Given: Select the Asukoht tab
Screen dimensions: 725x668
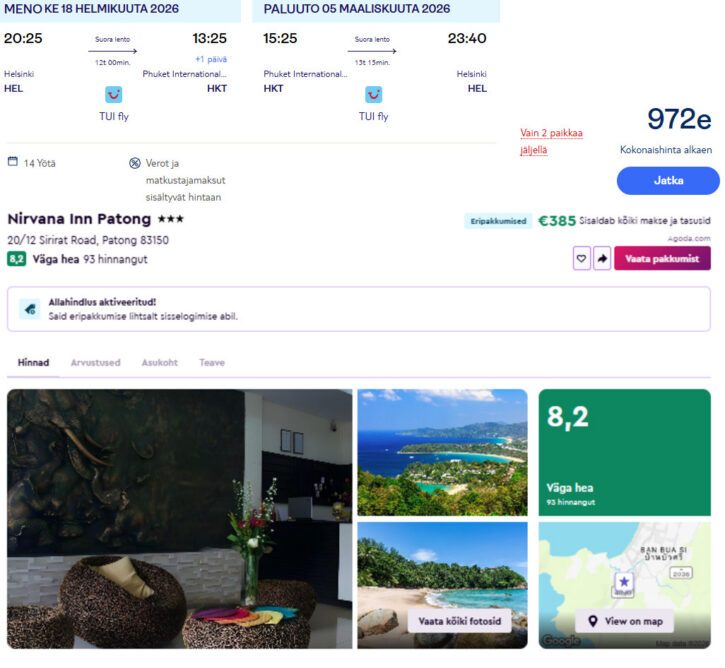Looking at the screenshot, I should click(x=159, y=363).
